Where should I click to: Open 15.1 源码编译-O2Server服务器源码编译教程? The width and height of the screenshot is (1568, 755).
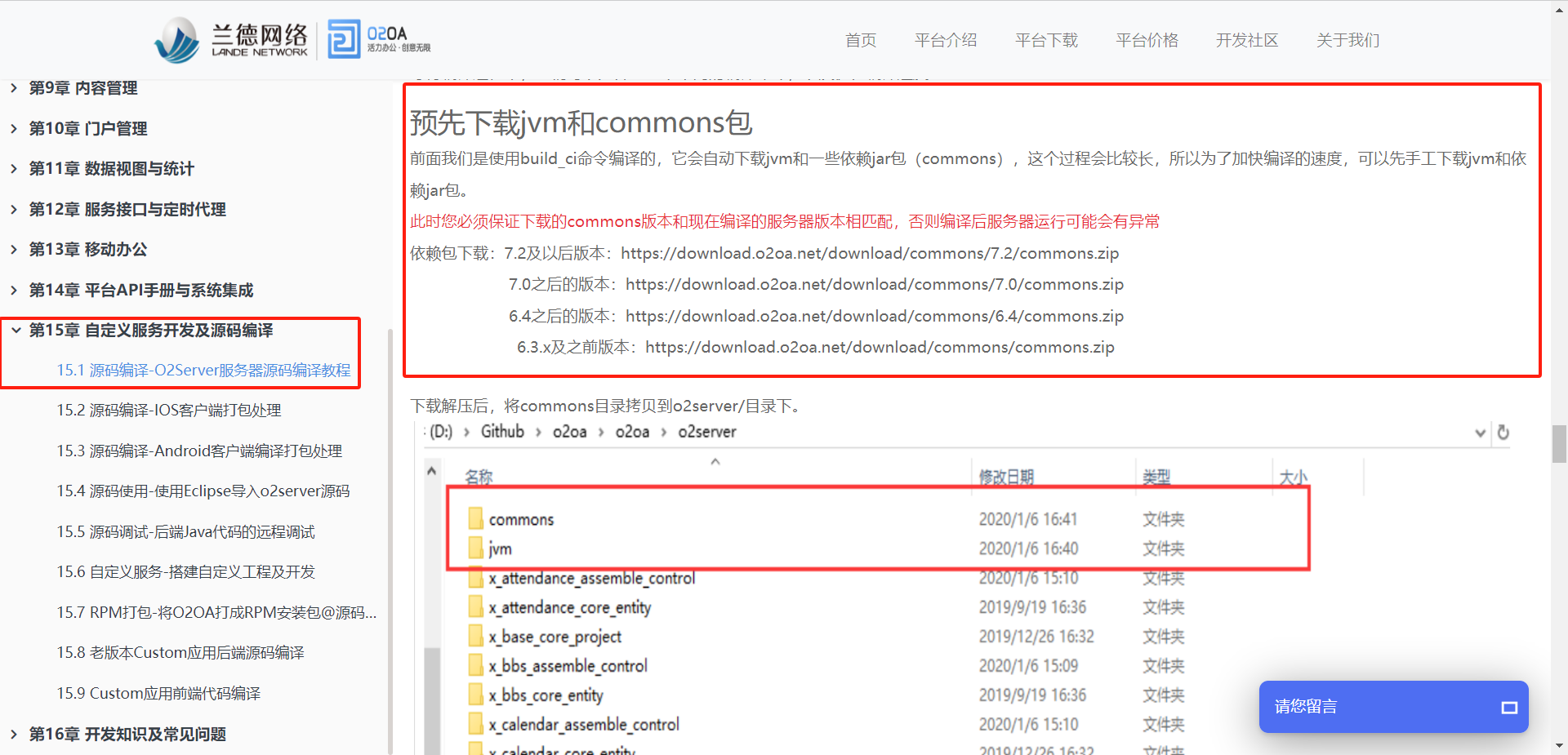203,370
